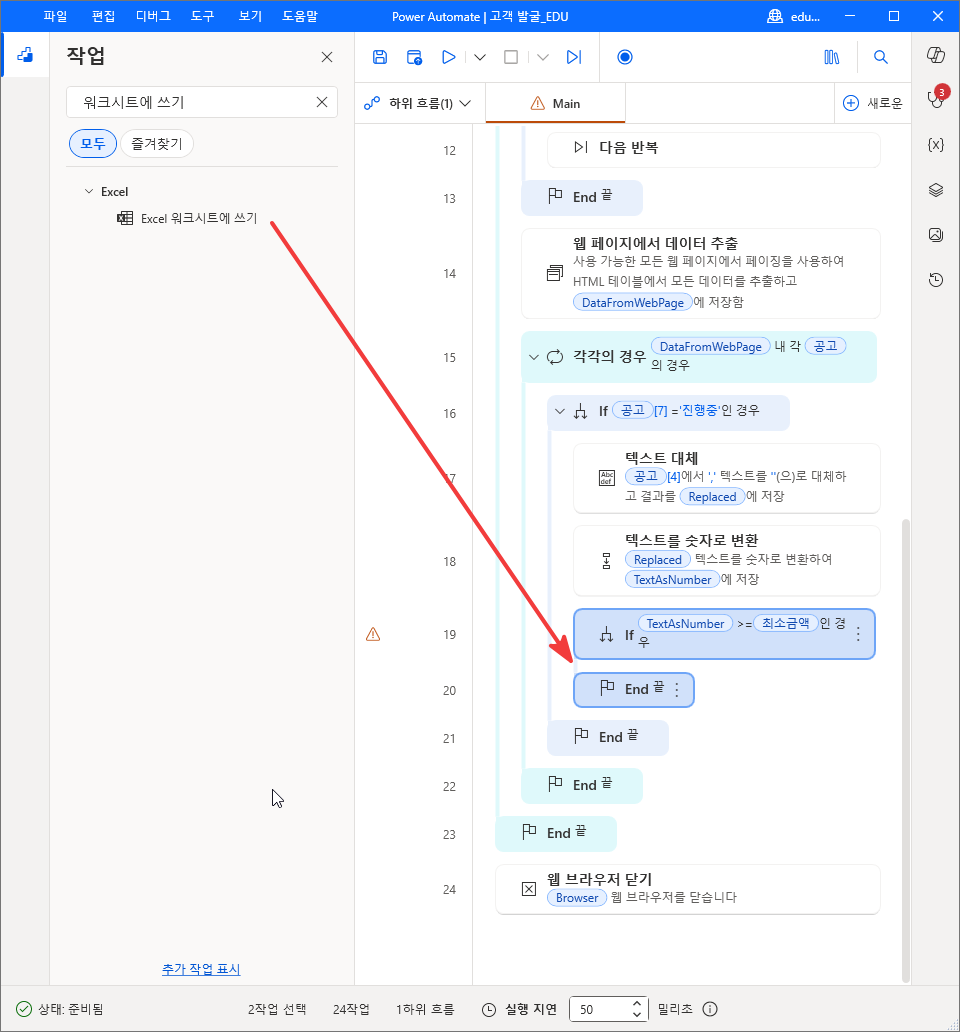Select the '텍스트 대체' action

point(726,478)
